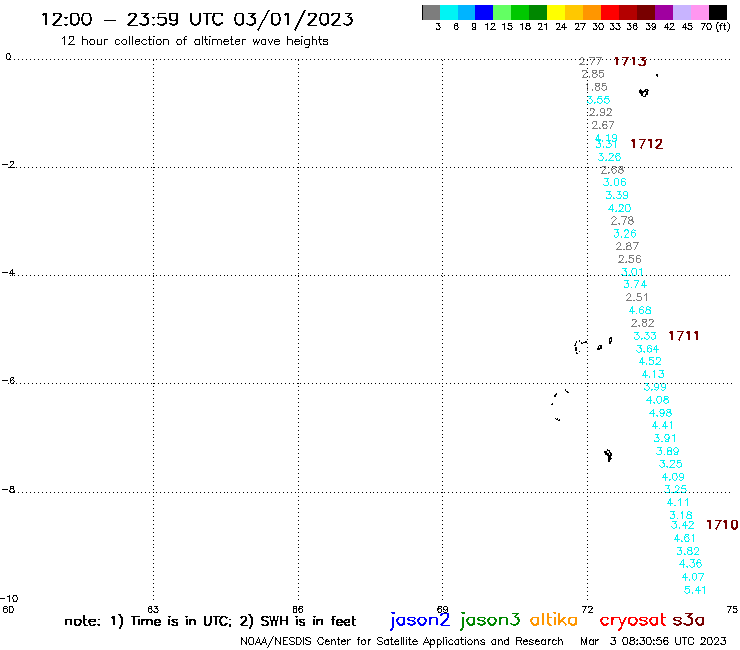Click the wave height value 4.11

pyautogui.click(x=678, y=503)
